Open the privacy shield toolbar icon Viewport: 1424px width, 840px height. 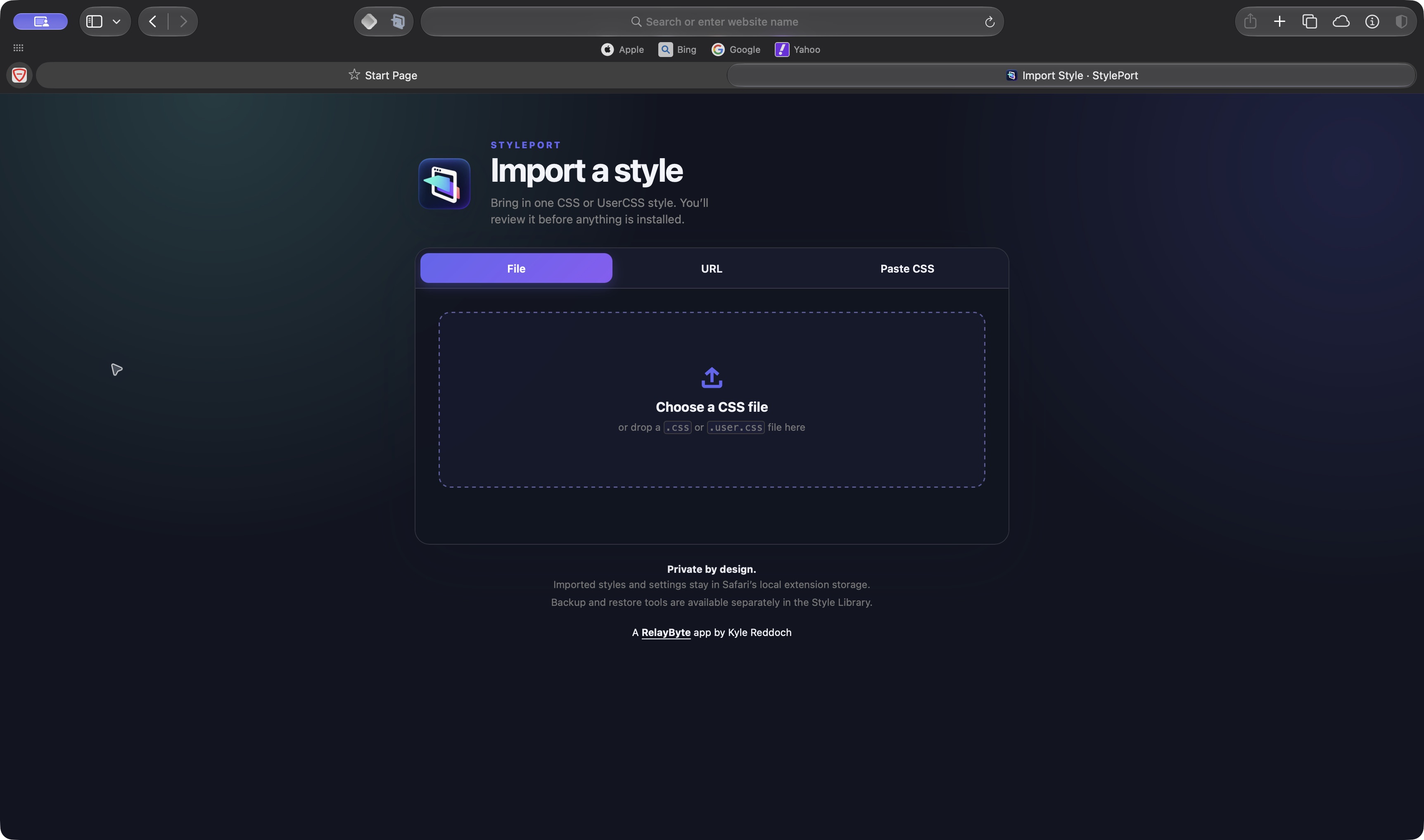tap(1401, 21)
